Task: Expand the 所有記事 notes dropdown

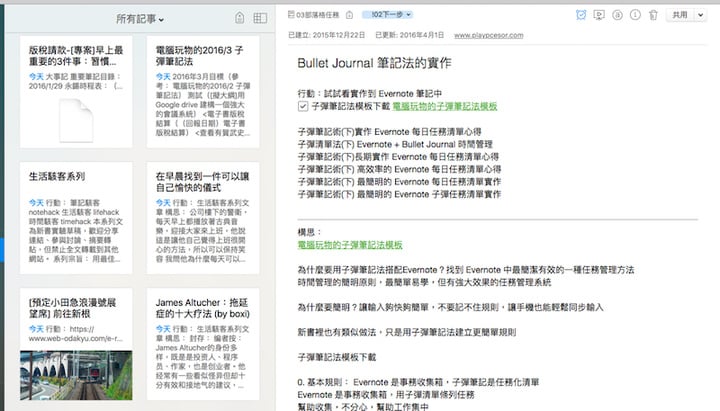Action: pyautogui.click(x=140, y=18)
